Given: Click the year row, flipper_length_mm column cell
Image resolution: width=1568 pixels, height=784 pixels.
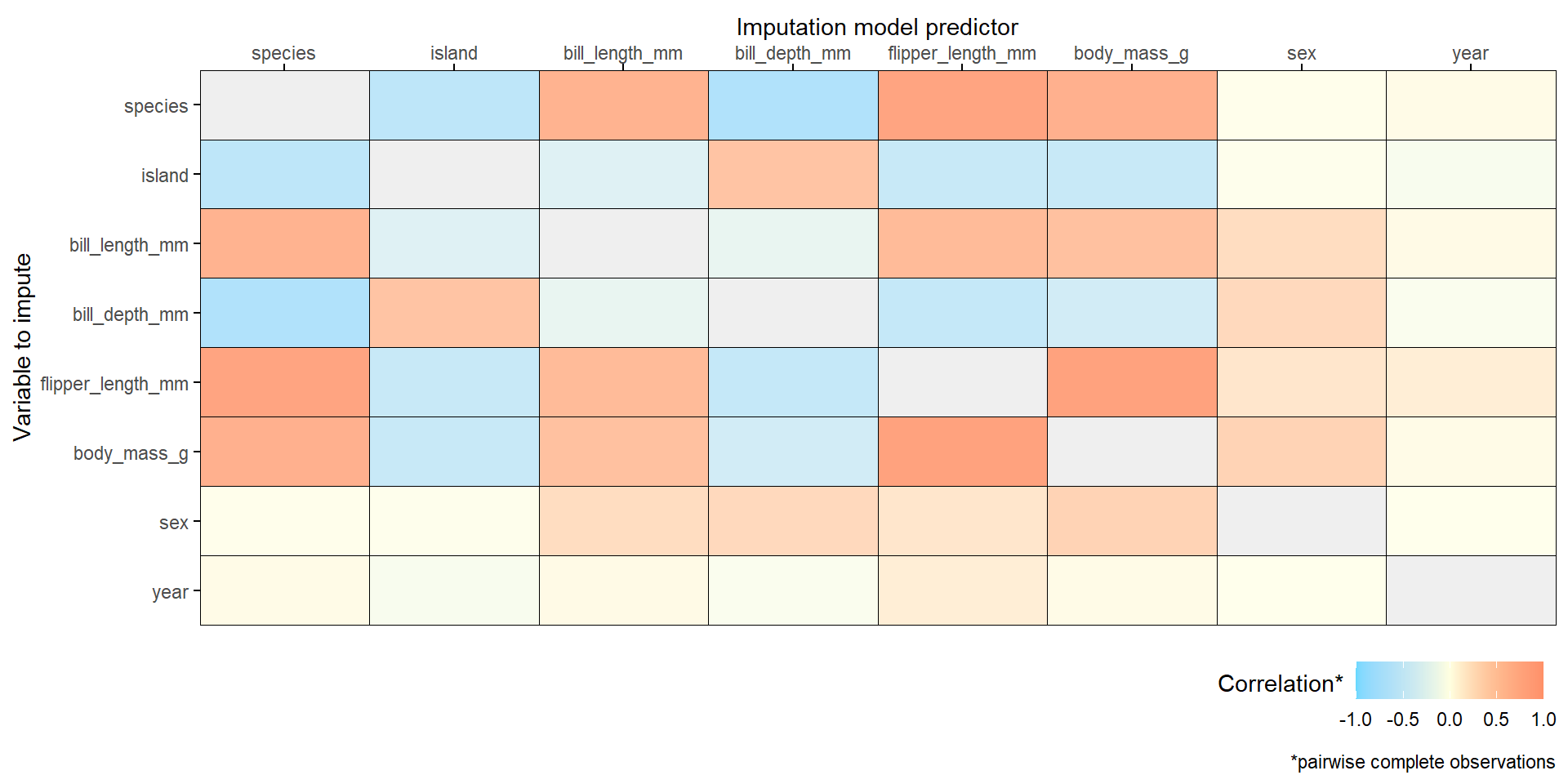Looking at the screenshot, I should (962, 590).
